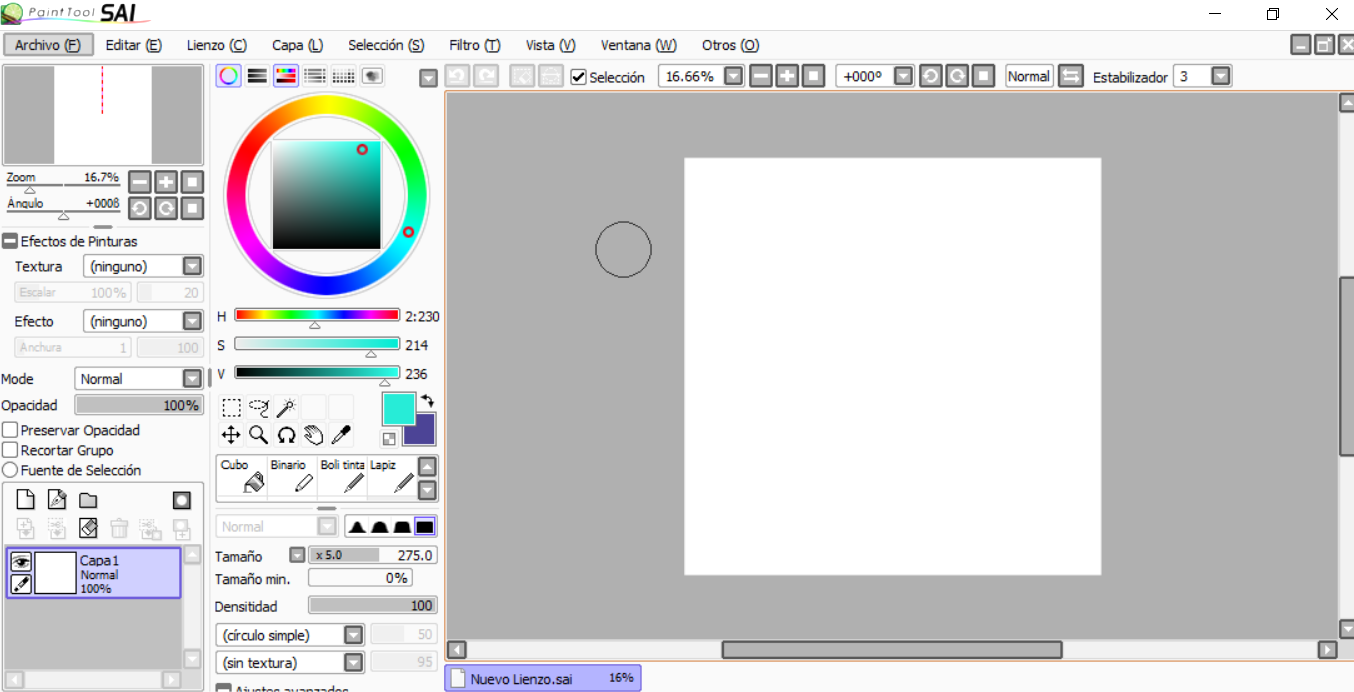Create a new layer folder
This screenshot has height=692, width=1354.
pos(88,500)
